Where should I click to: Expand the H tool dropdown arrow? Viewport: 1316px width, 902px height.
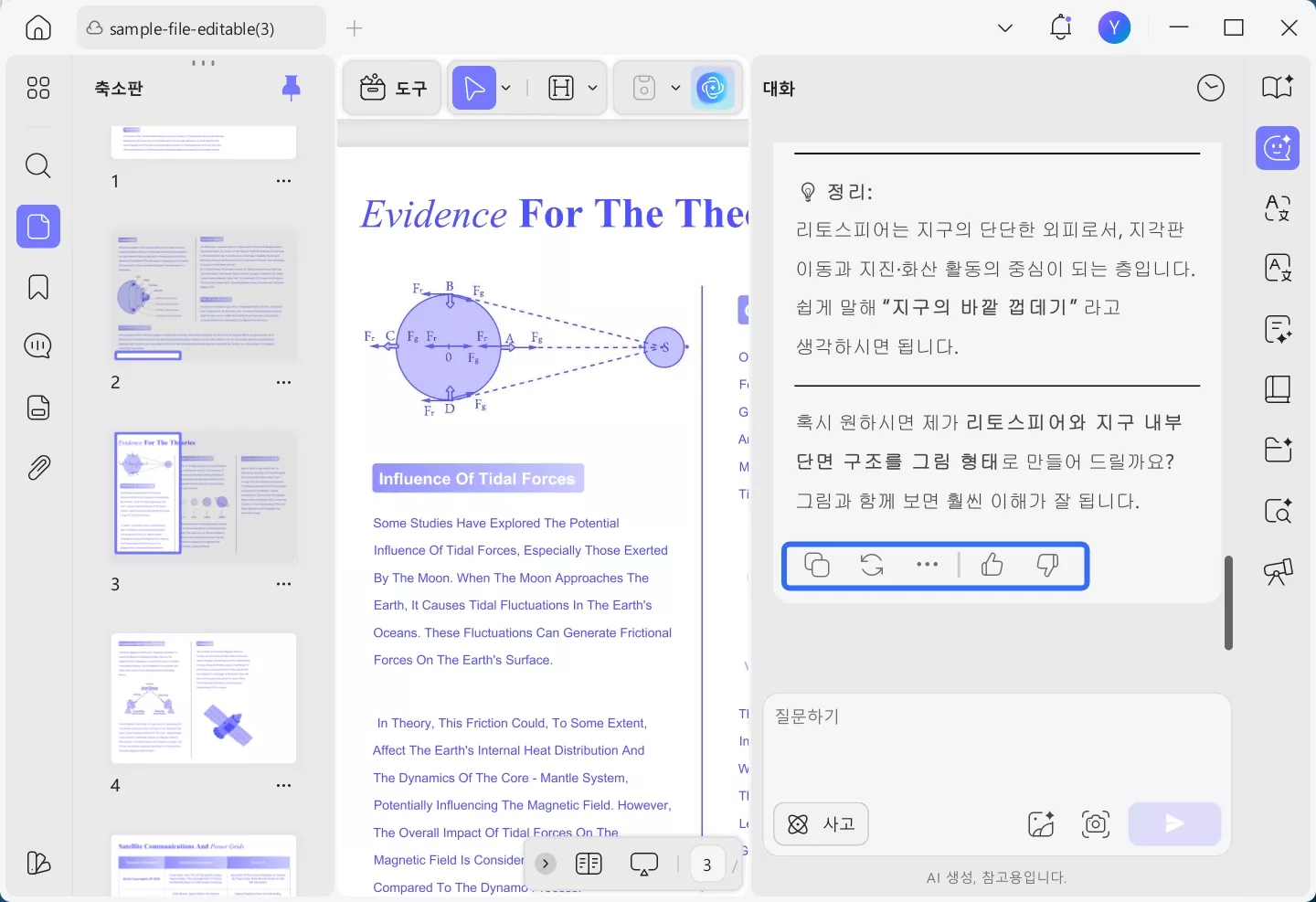pyautogui.click(x=592, y=89)
